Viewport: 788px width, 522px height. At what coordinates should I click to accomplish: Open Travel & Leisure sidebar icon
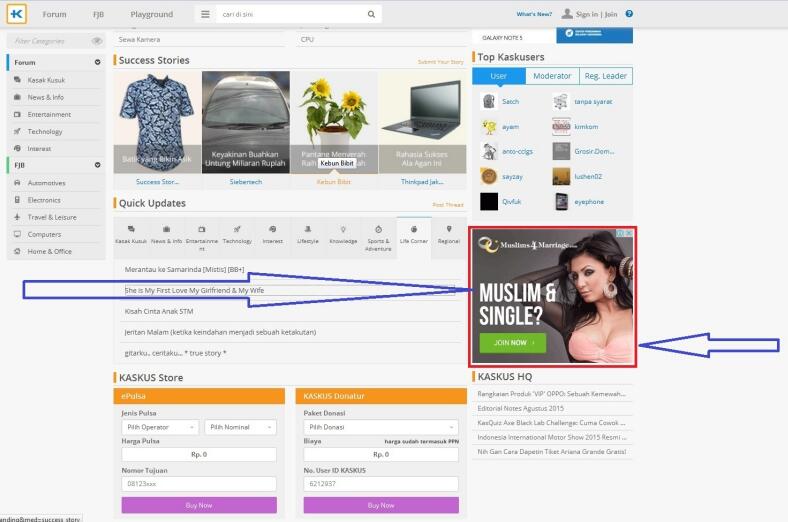[x=17, y=217]
